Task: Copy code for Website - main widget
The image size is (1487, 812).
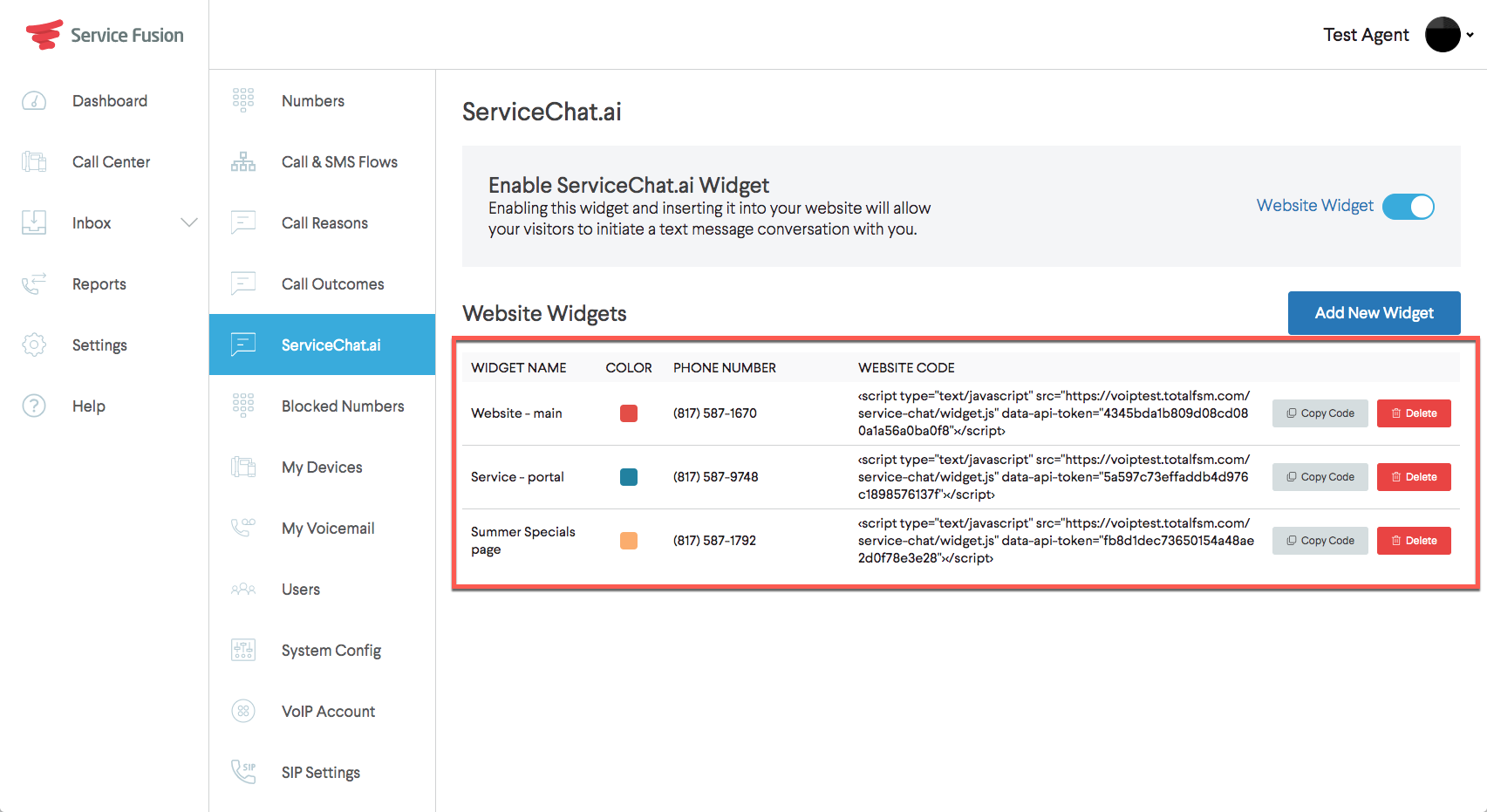Action: click(x=1320, y=413)
